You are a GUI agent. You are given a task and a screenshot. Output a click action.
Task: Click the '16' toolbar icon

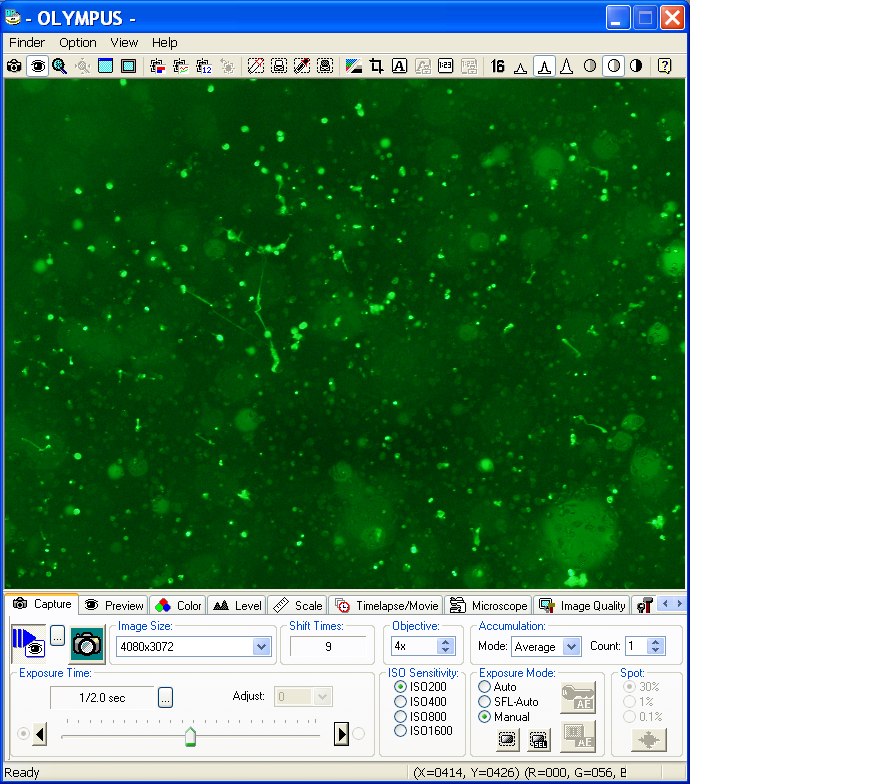(x=497, y=66)
